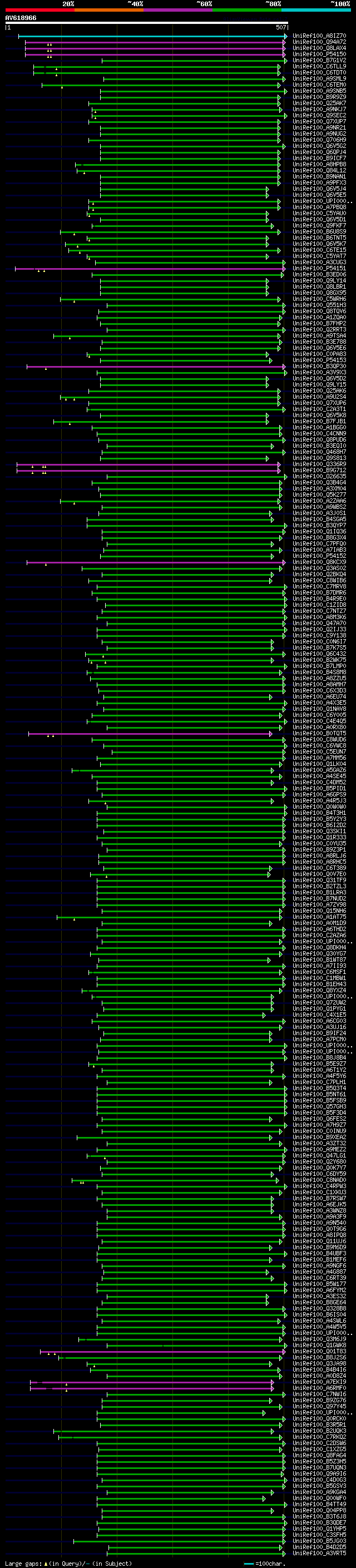Click label UniRef100_Q57GH3
Screen dimensions: 356x1568
pyautogui.click(x=319, y=1107)
